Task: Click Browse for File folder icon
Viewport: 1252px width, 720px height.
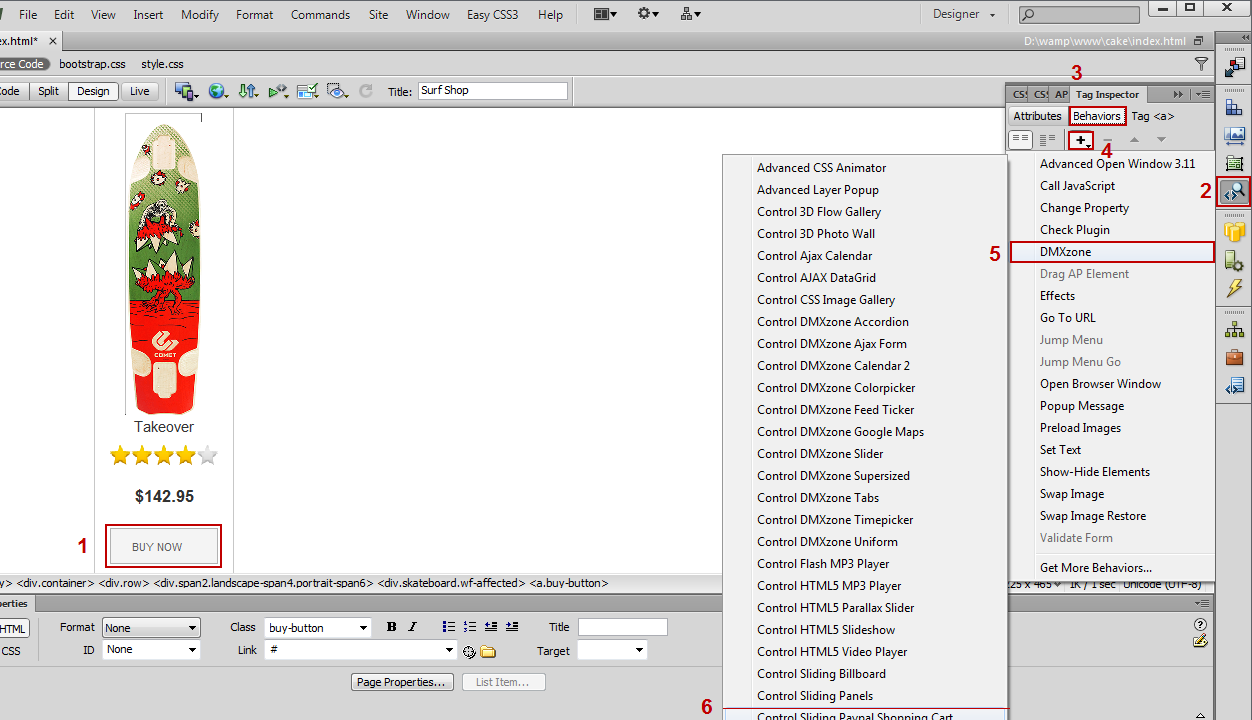Action: [488, 652]
